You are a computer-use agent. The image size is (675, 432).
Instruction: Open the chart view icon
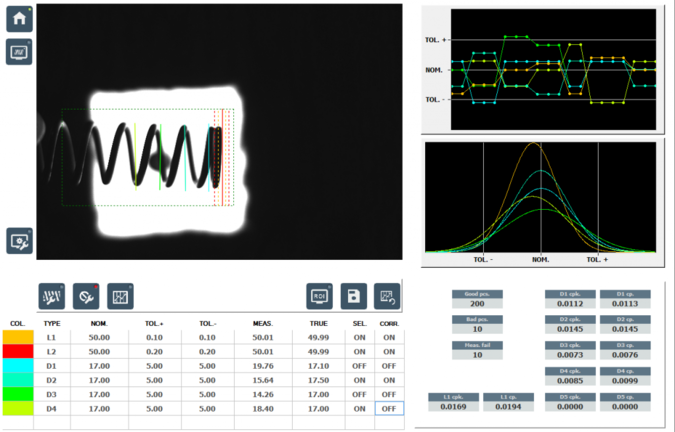120,296
